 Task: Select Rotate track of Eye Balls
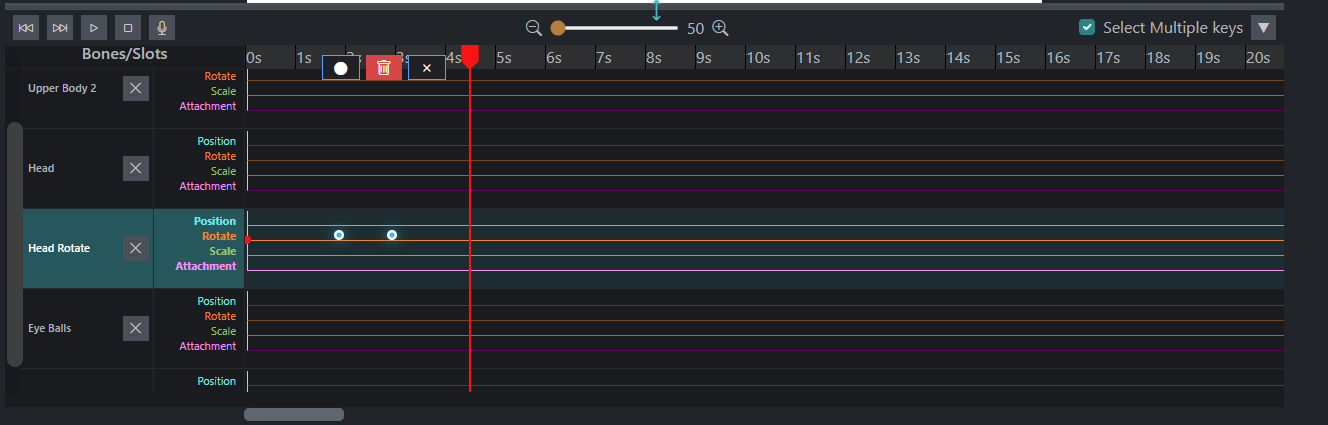coord(220,316)
